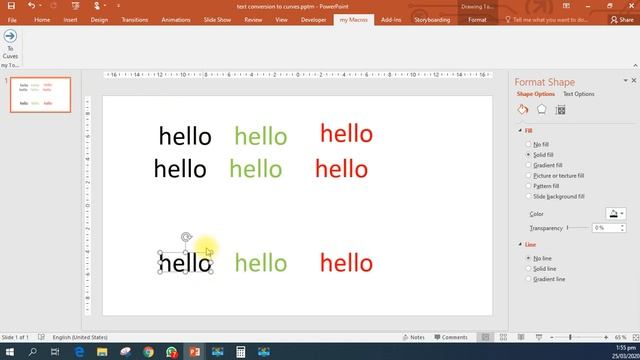Select Gradient fill radio option

tap(528, 165)
